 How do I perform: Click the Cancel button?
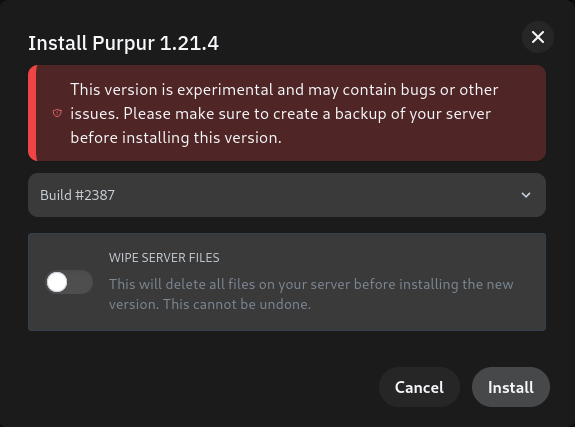[x=419, y=387]
